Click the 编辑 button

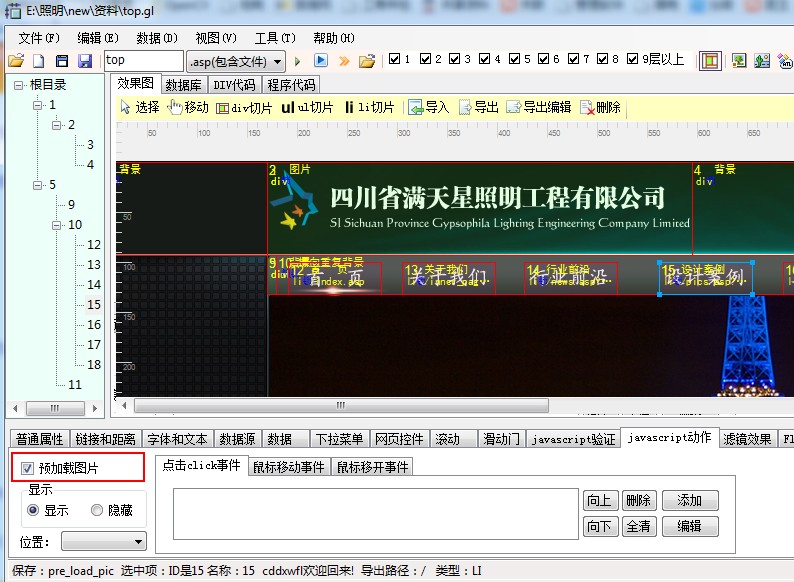coord(690,527)
